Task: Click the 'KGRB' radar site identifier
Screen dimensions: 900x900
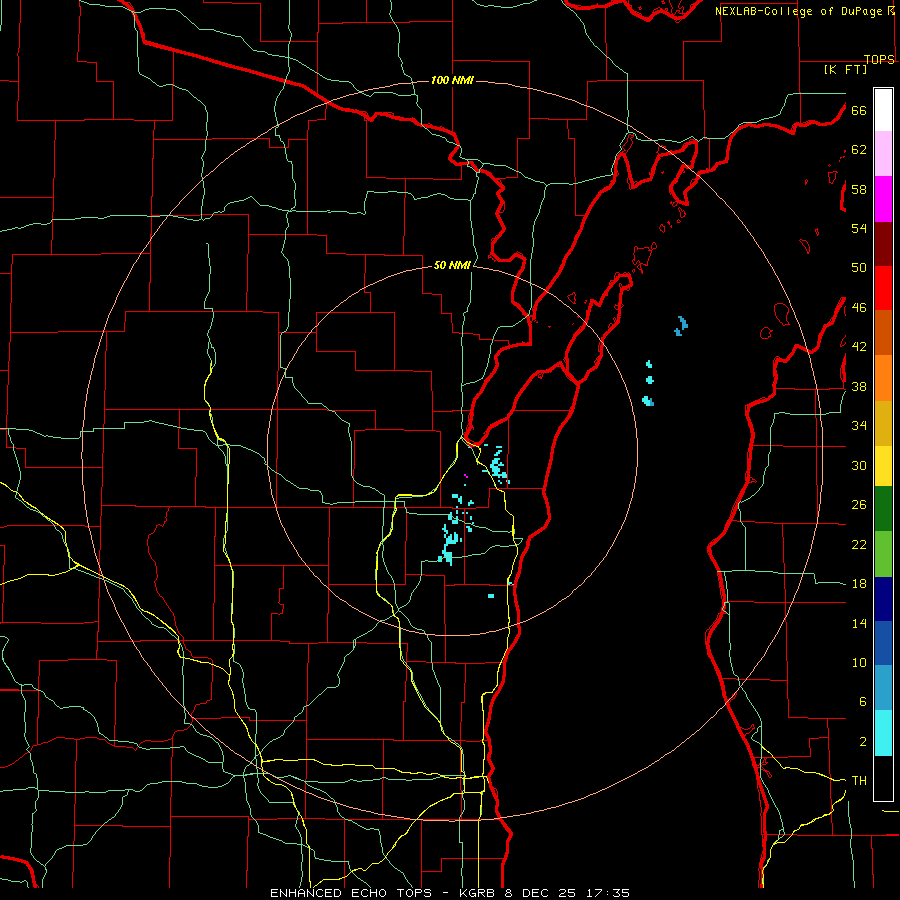Action: pyautogui.click(x=479, y=893)
